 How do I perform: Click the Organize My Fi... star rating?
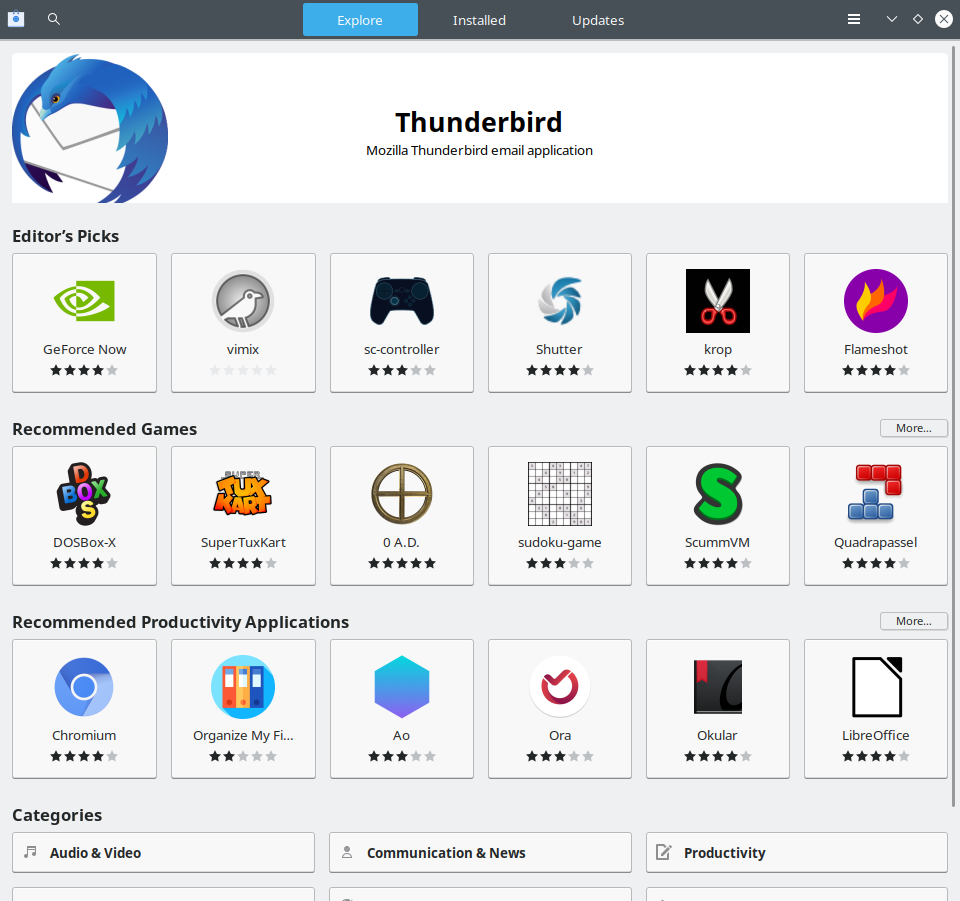coord(243,756)
